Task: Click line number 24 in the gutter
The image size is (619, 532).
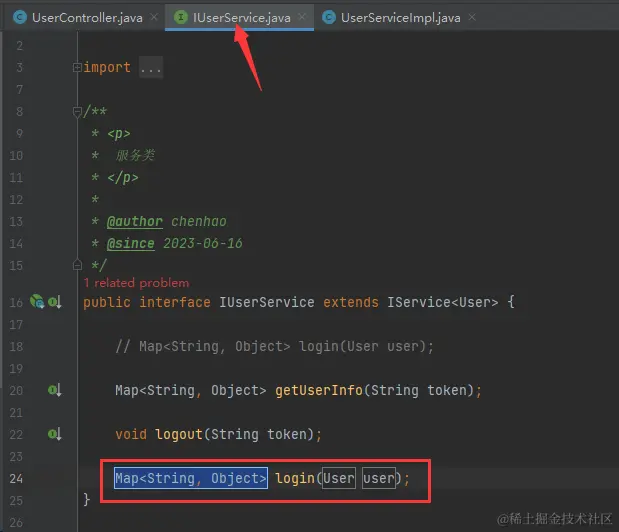Action: 16,479
